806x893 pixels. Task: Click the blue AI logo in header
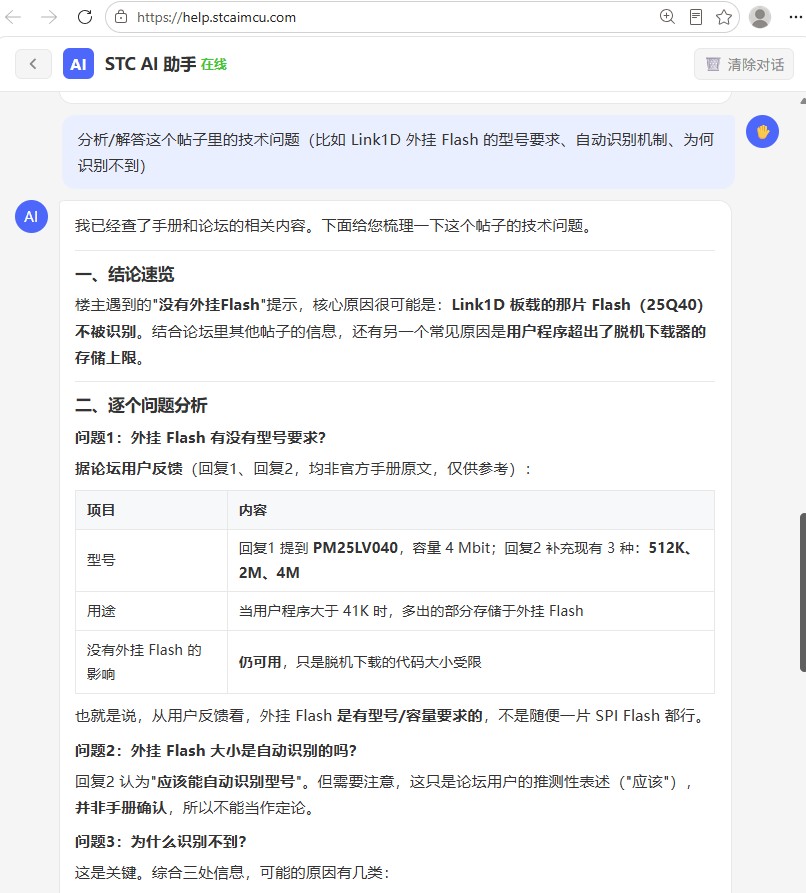(x=78, y=64)
